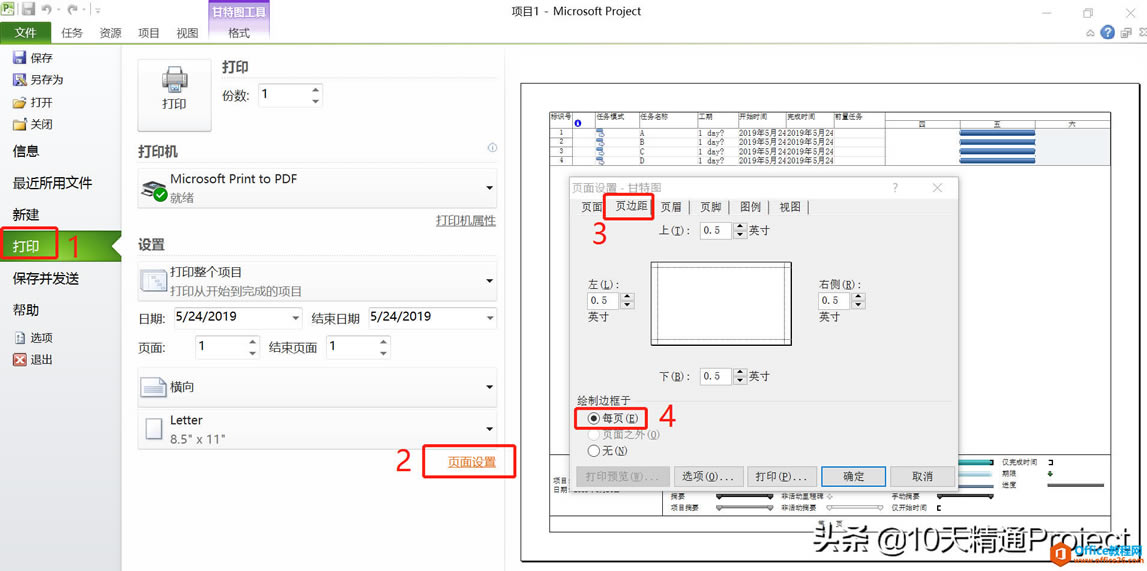The height and width of the screenshot is (571, 1147).
Task: Switch to the Page tab in dialog
Action: point(591,207)
